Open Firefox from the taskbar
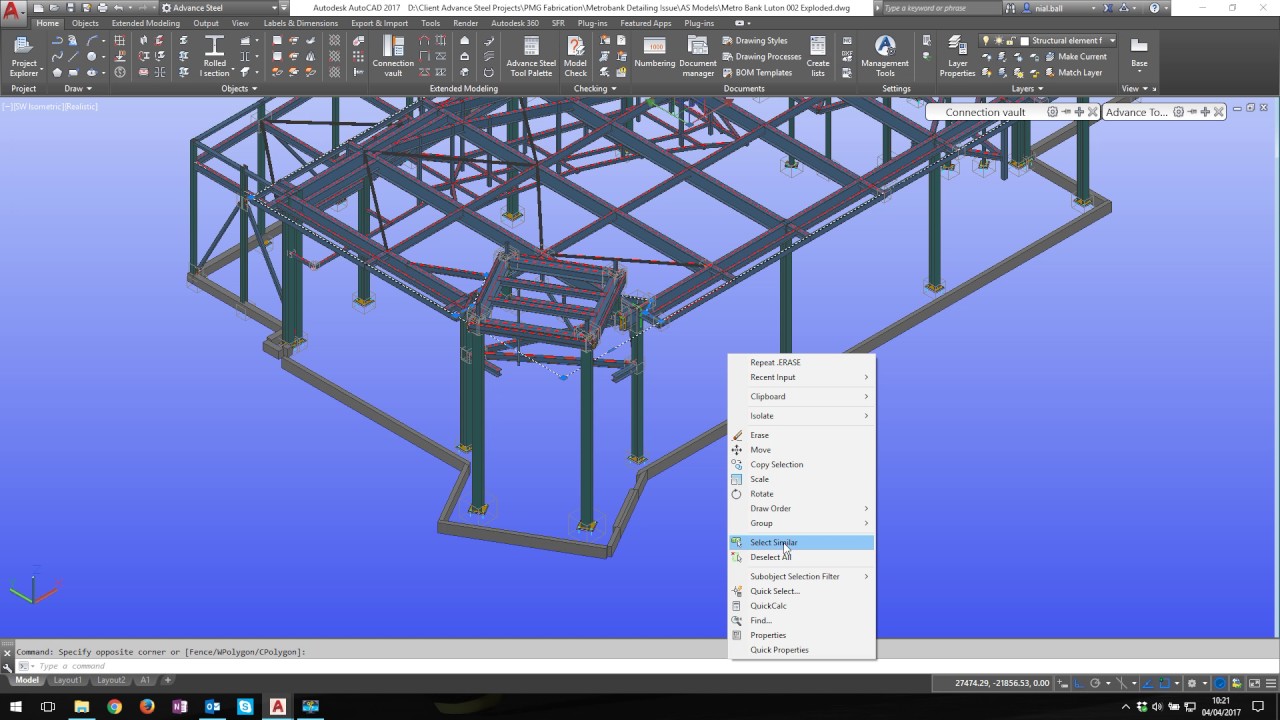1280x720 pixels. coord(147,706)
